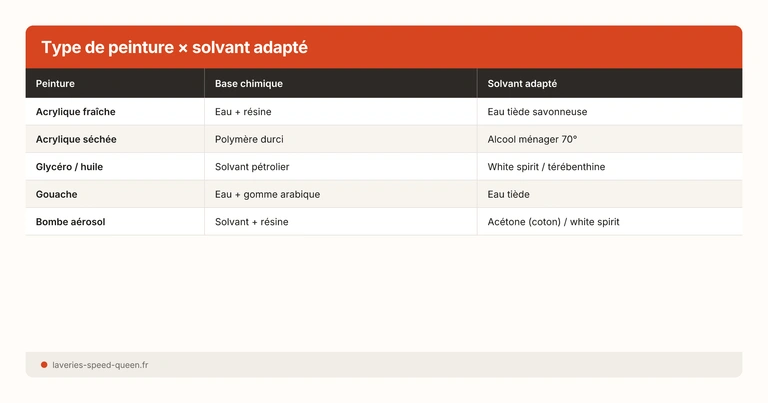Open the laveries-speed-queen.fr link
768x403 pixels.
point(100,365)
